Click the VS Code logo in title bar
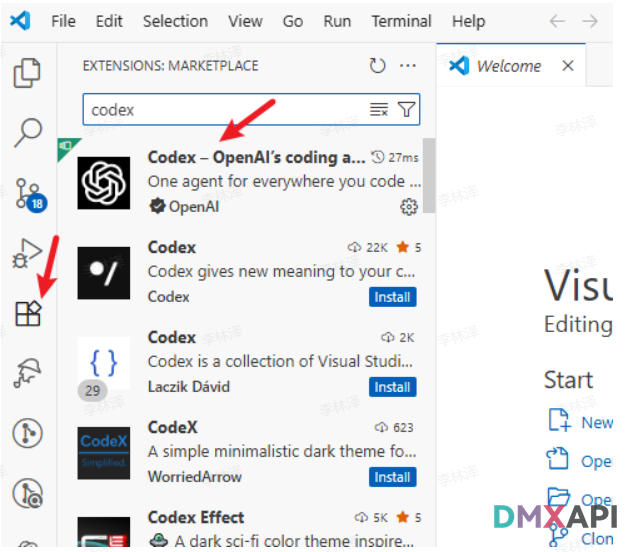Screen dimensions: 639x552 point(20,21)
